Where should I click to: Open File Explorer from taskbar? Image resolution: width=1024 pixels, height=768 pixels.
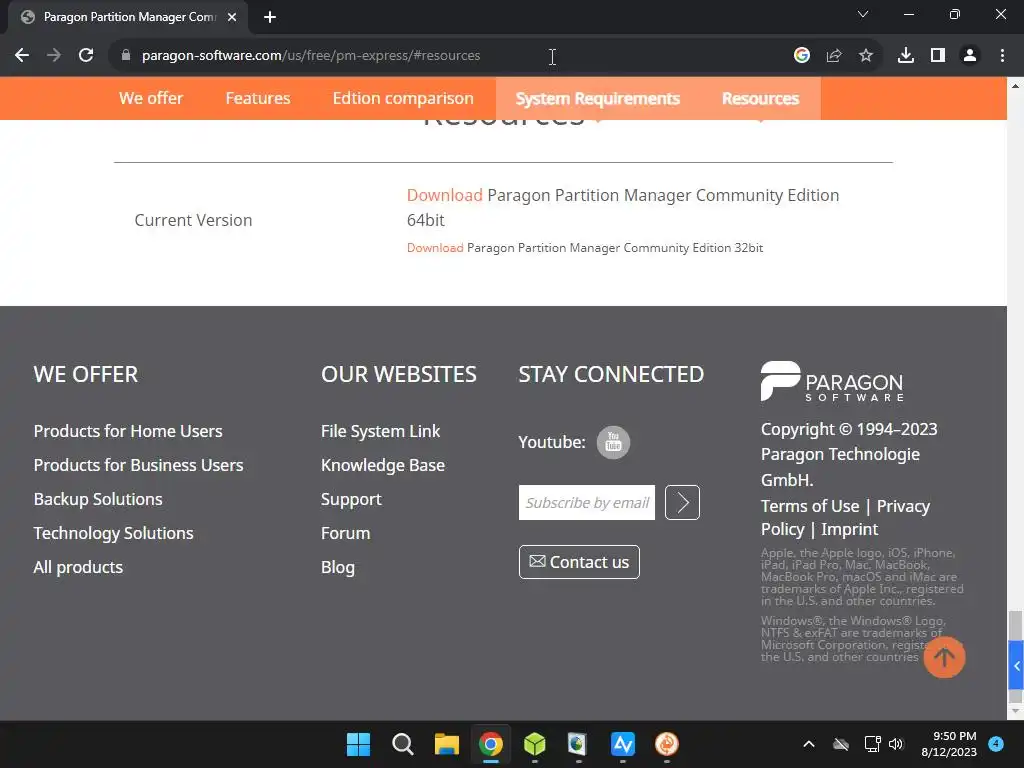[447, 744]
